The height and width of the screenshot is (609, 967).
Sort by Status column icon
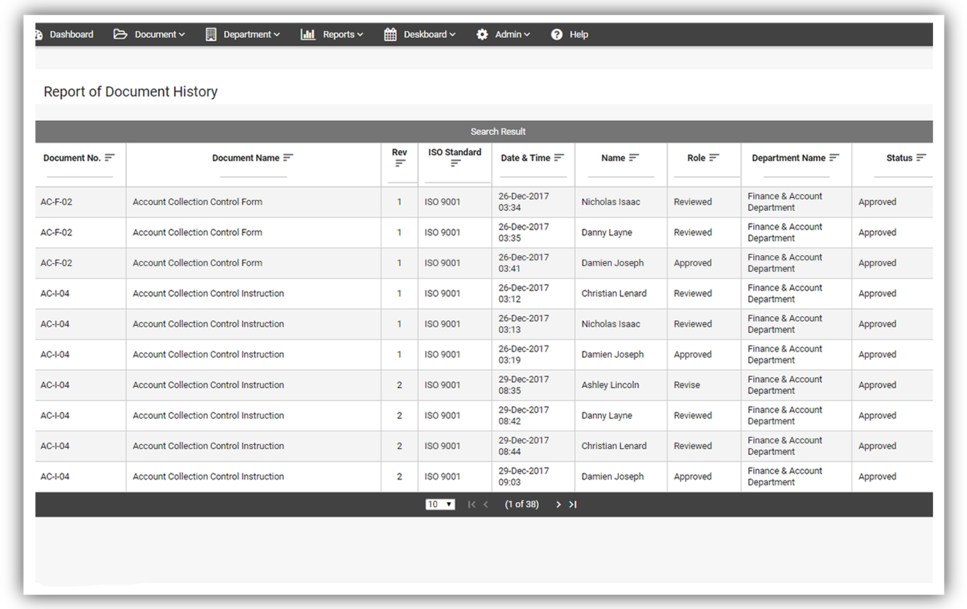(921, 157)
